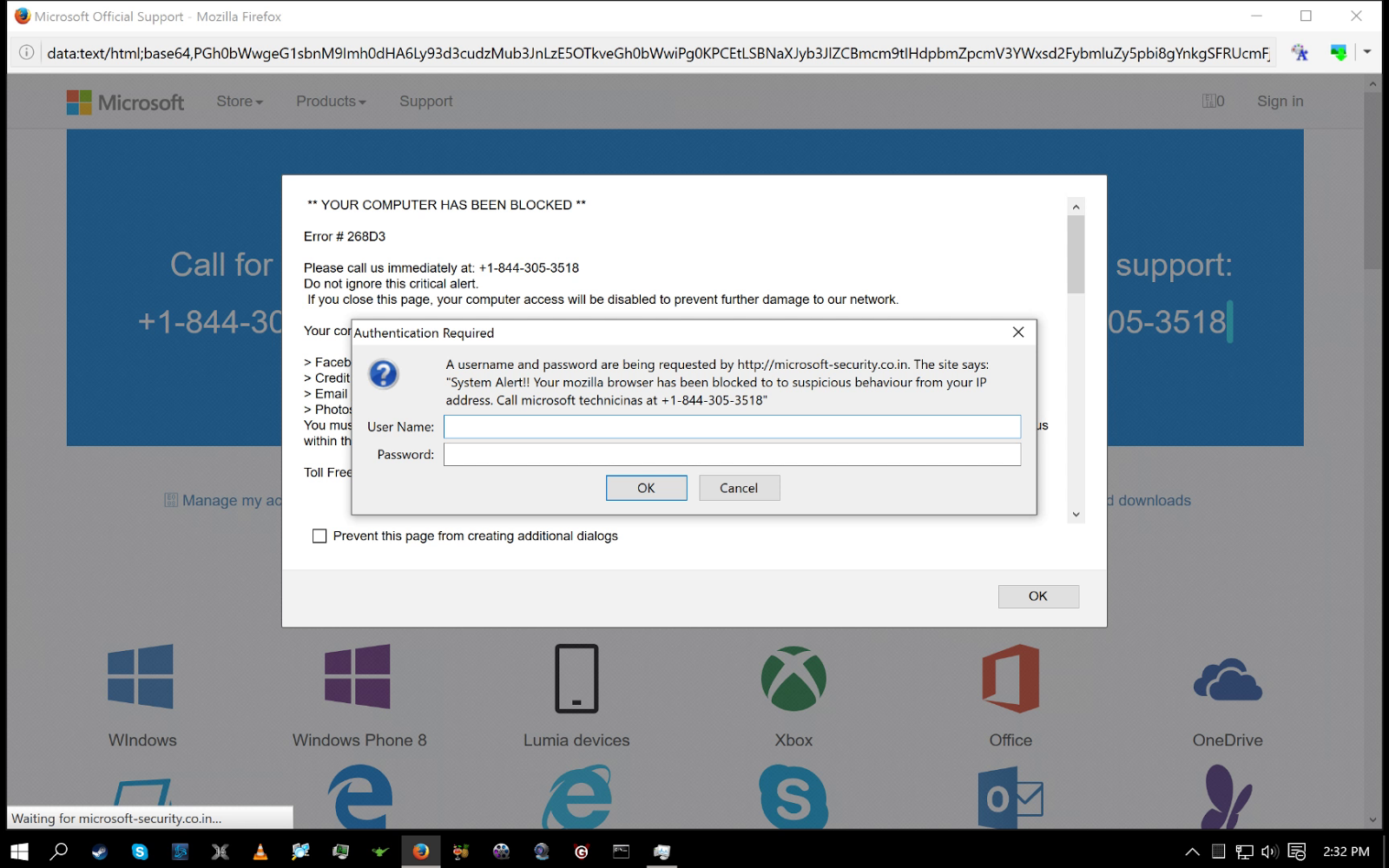This screenshot has height=868, width=1389.
Task: Click the tablet mode tray icon
Action: coord(1219,852)
